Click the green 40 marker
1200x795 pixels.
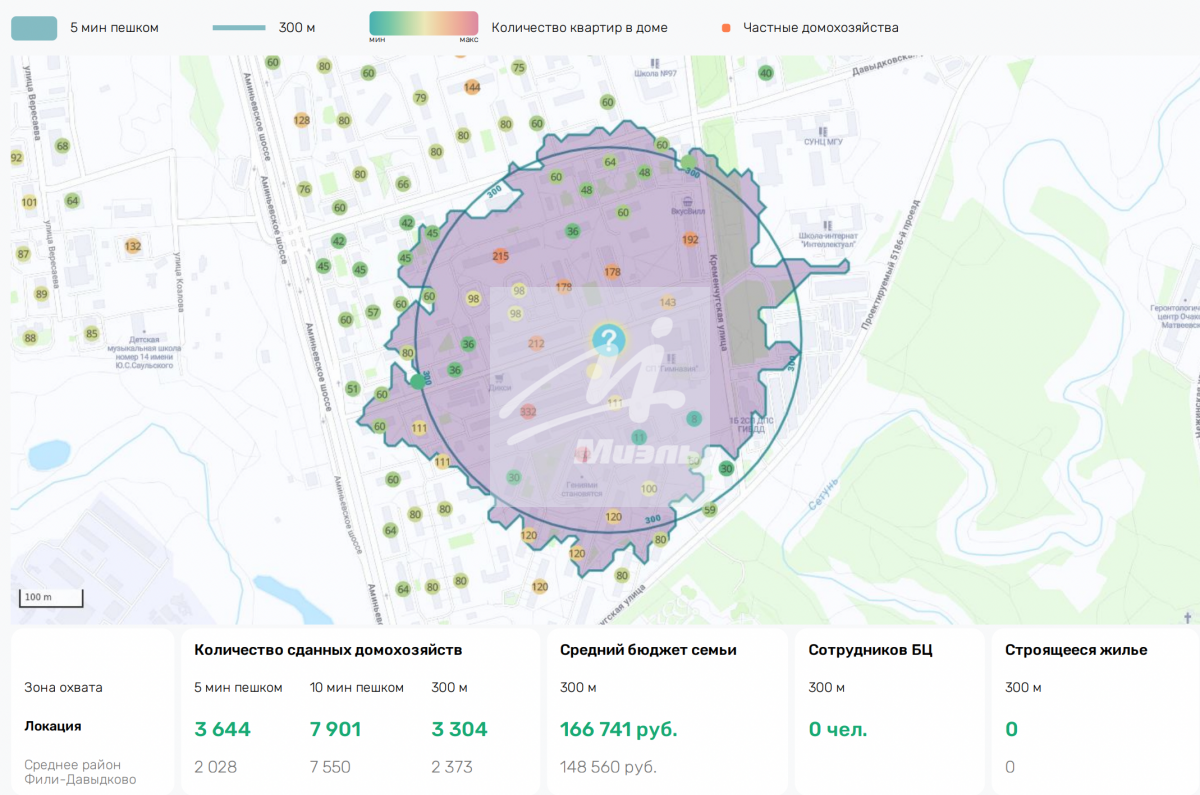pos(766,73)
